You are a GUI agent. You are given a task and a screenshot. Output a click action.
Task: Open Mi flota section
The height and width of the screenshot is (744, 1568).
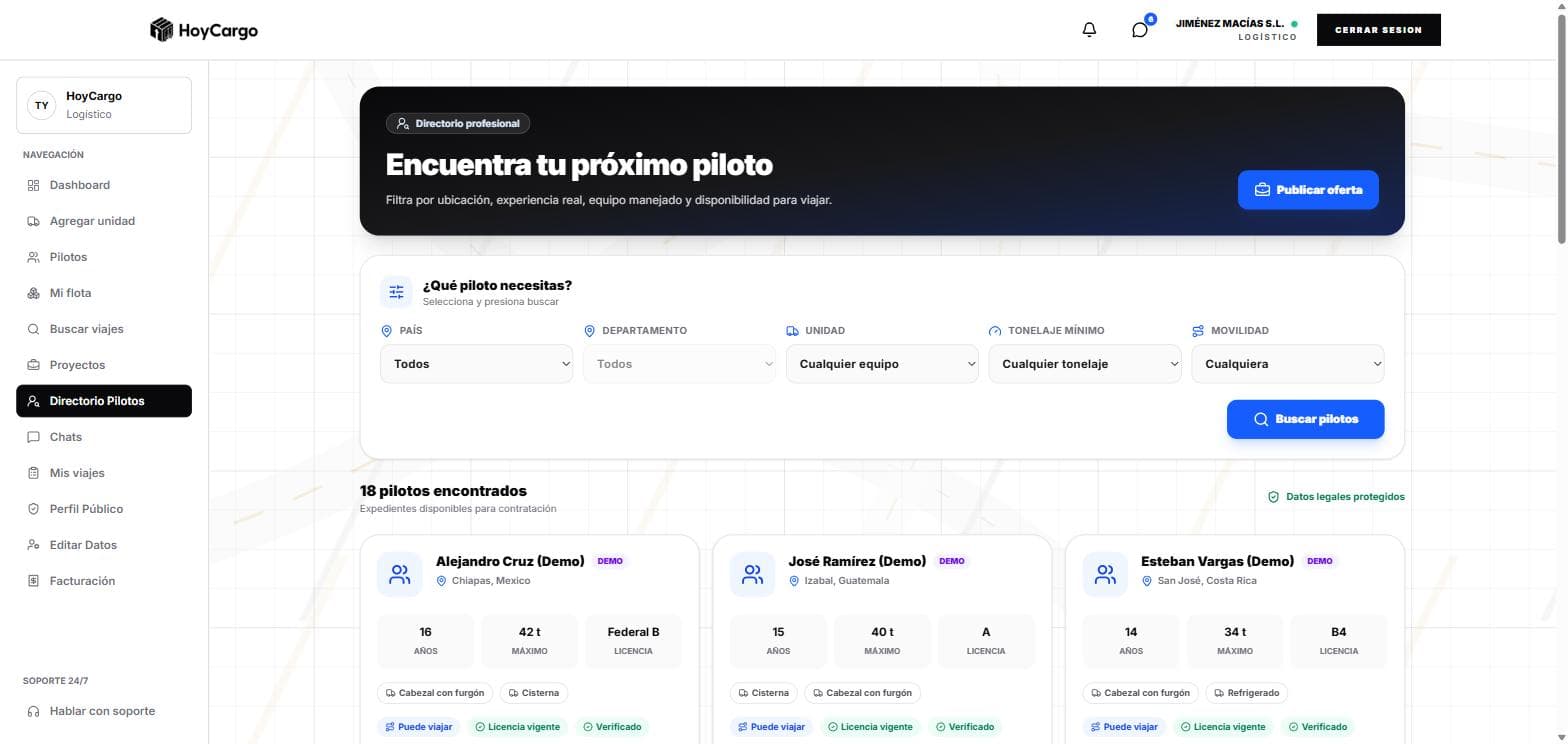point(104,293)
